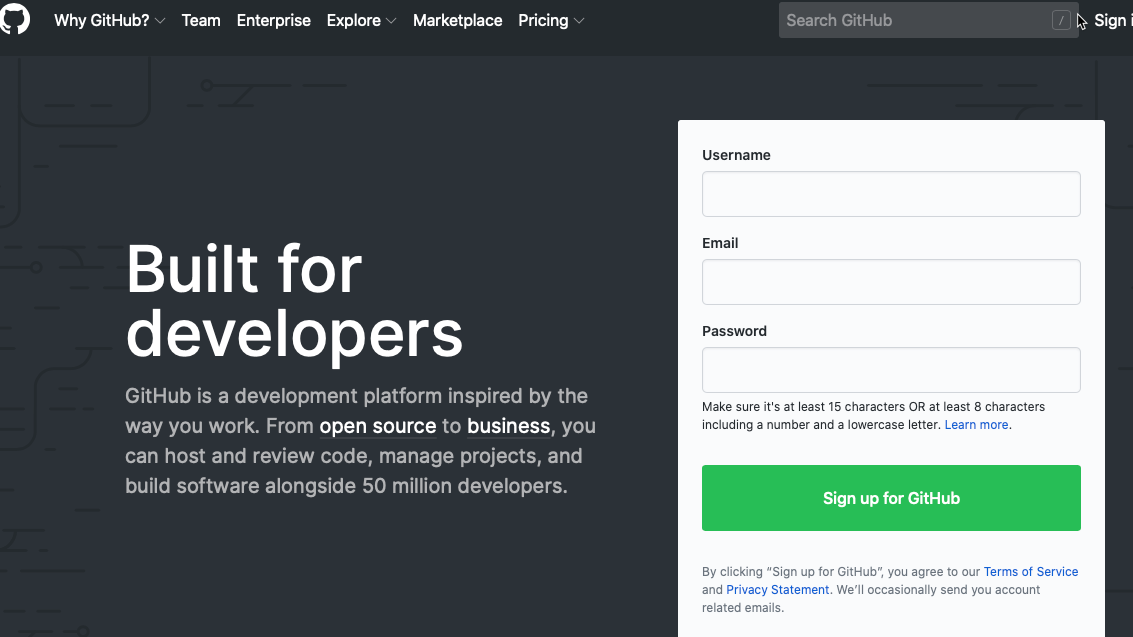Open the Terms of Service link
Viewport: 1133px width, 637px height.
point(1030,571)
